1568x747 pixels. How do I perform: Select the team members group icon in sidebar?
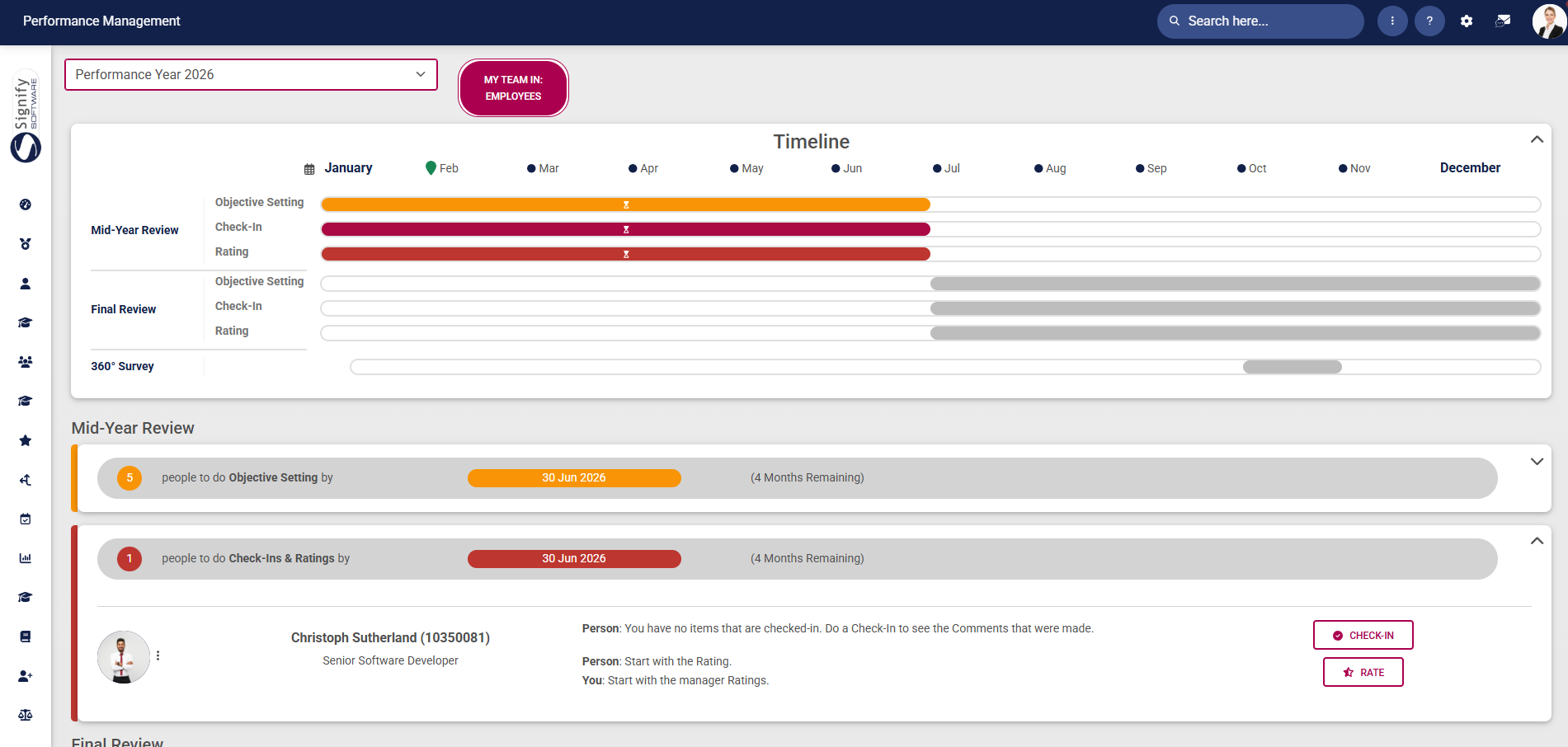point(26,362)
